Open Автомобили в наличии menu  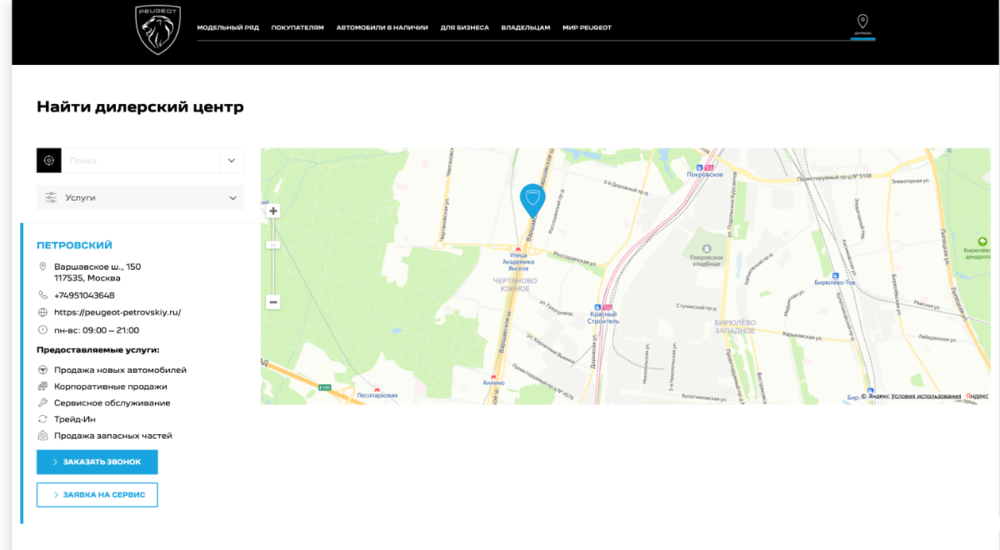(382, 27)
